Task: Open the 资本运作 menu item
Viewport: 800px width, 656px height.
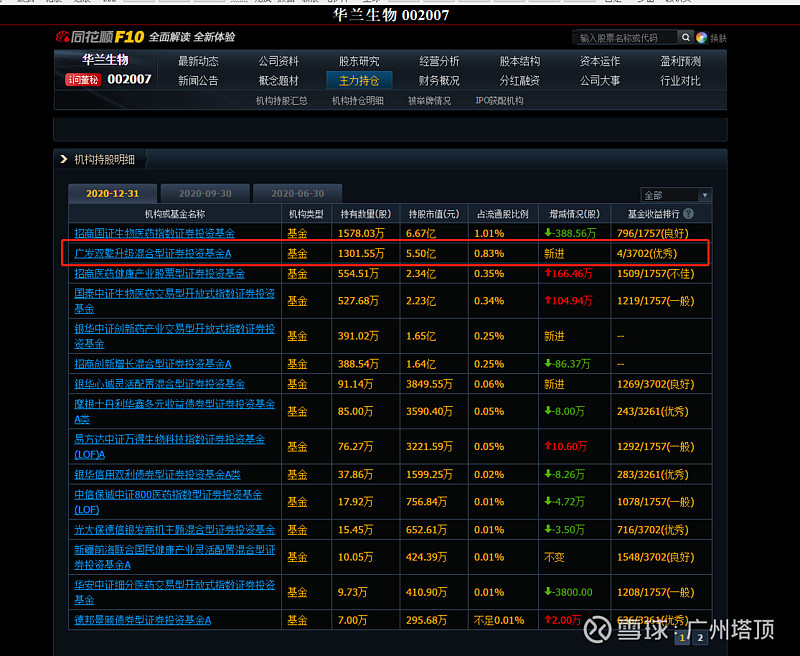Action: point(599,61)
